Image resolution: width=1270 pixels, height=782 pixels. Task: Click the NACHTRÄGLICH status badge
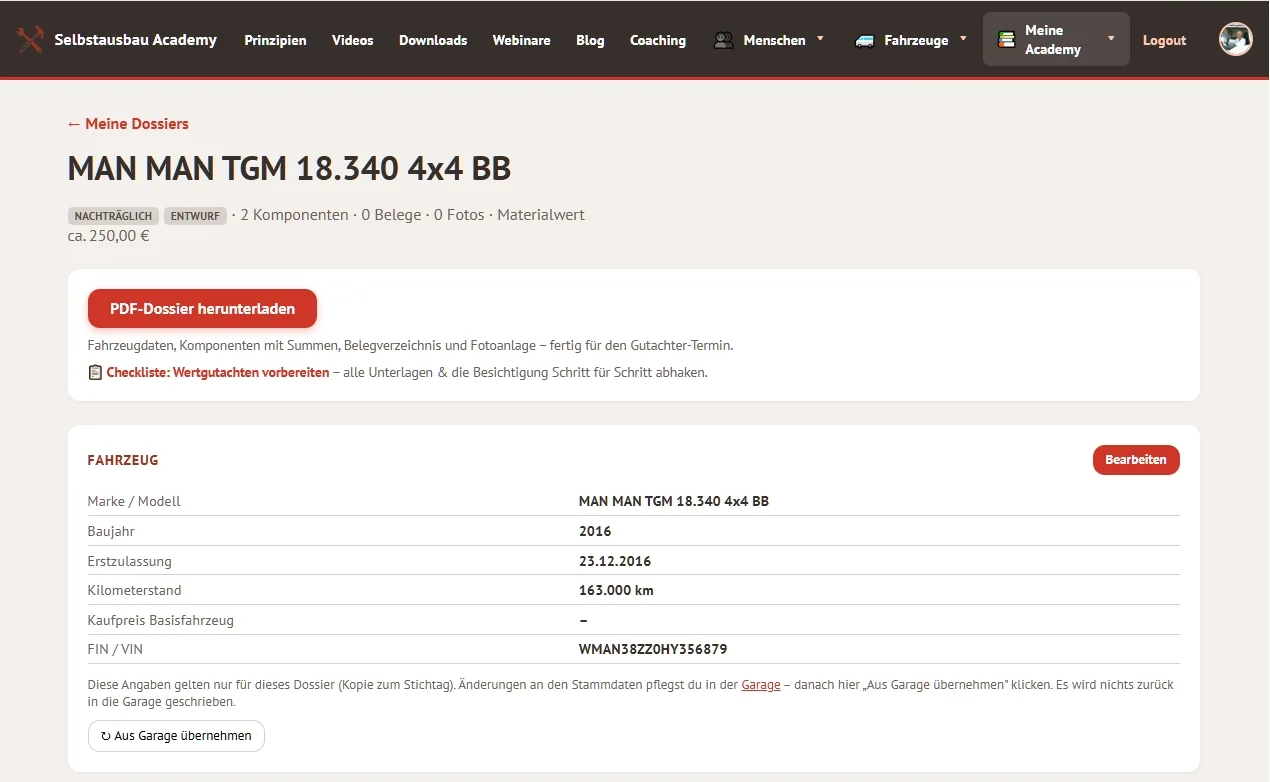point(113,216)
